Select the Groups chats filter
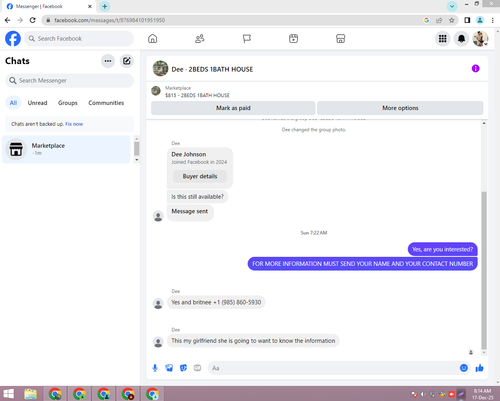 pos(68,103)
